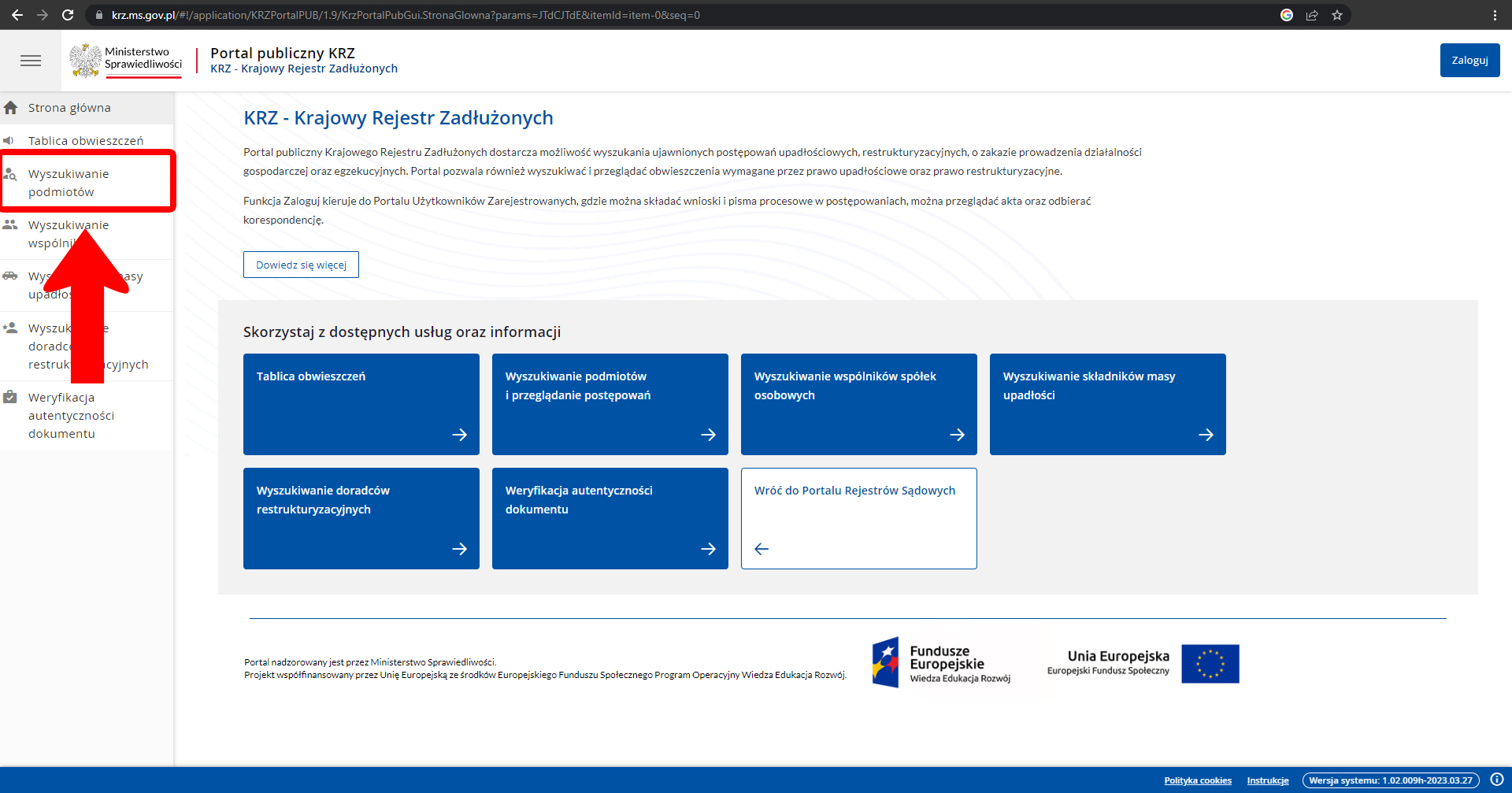Screen dimensions: 1512x793
Task: Click Wróć do Portalu Rejestrów Sądowych
Action: coord(859,518)
